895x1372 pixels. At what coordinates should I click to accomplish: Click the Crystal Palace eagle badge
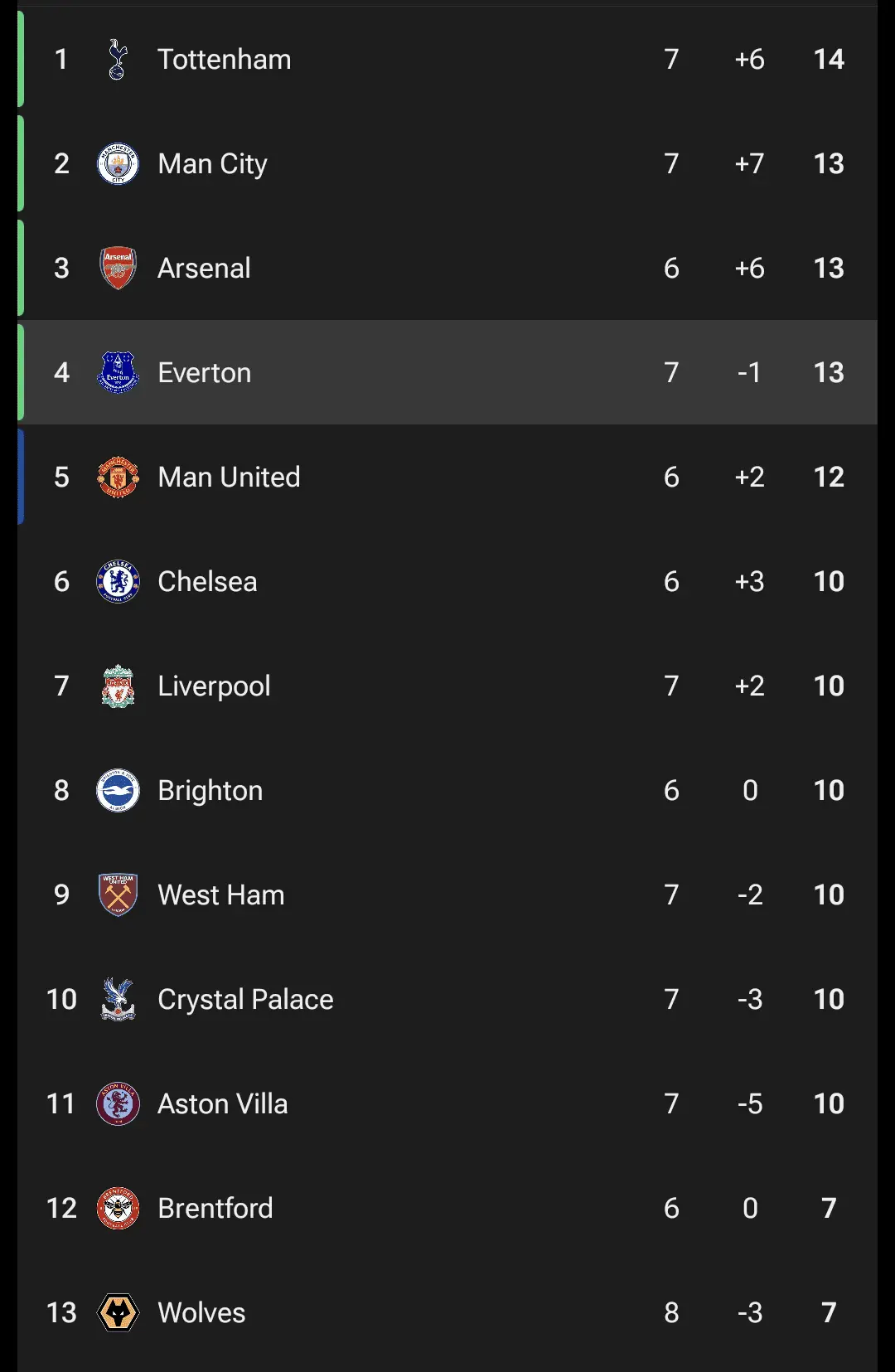tap(118, 1000)
